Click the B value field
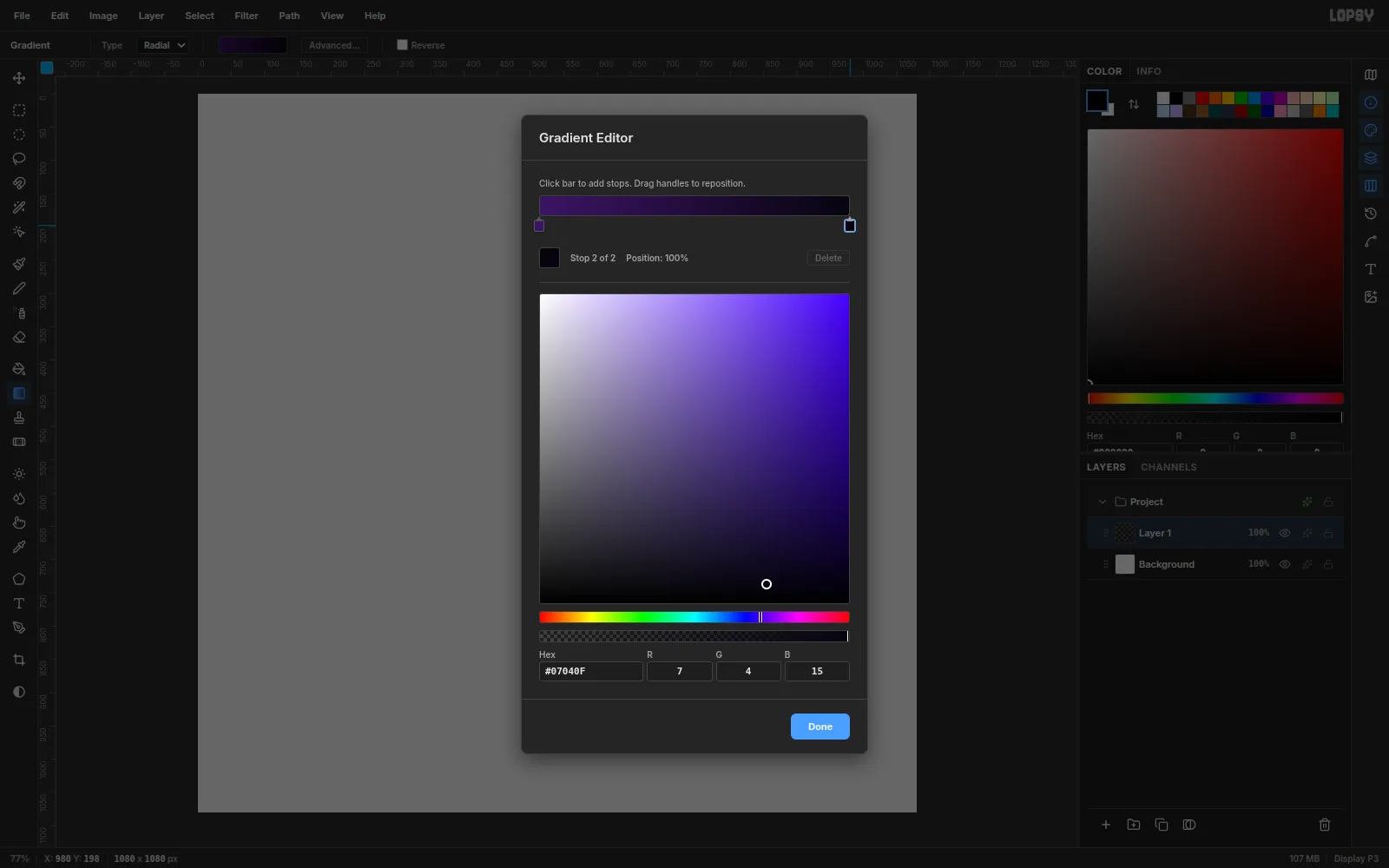The width and height of the screenshot is (1389, 868). (817, 671)
